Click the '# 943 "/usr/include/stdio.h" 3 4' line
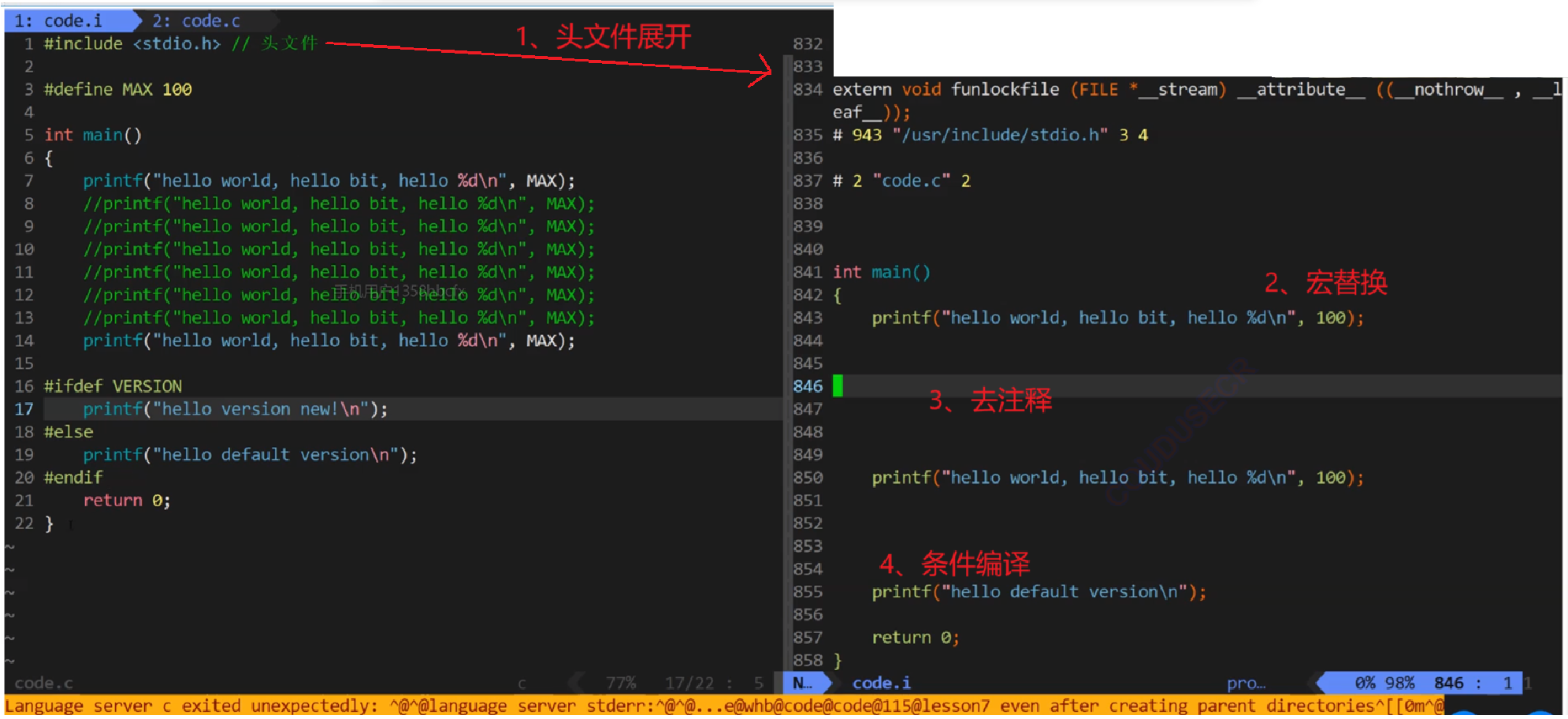 [990, 135]
